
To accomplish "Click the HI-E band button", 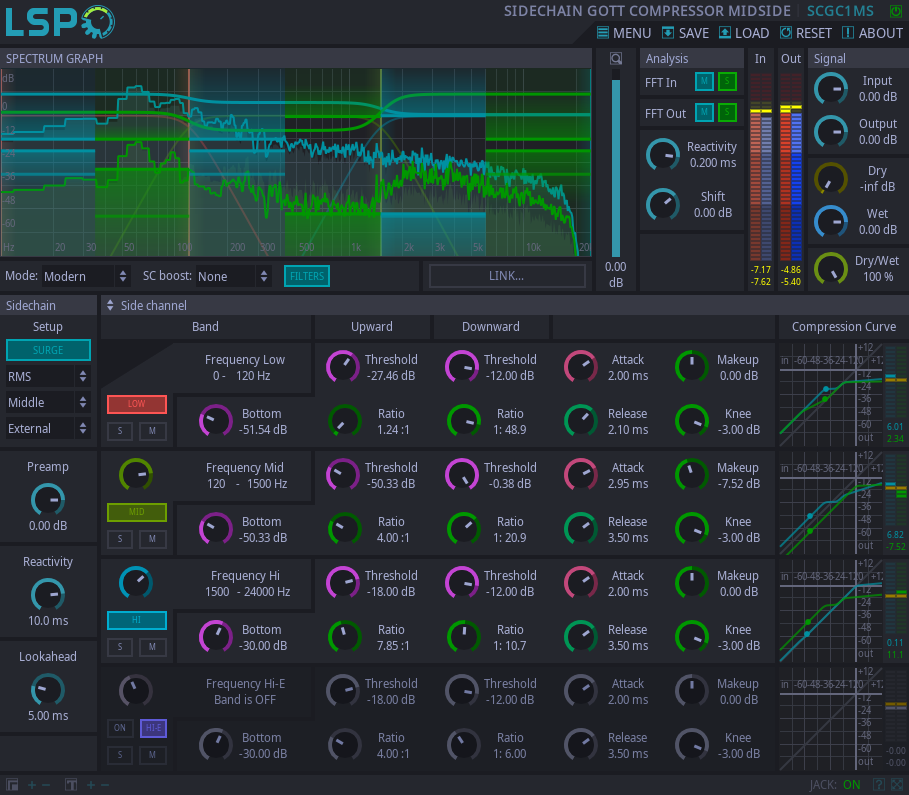I will tap(154, 728).
